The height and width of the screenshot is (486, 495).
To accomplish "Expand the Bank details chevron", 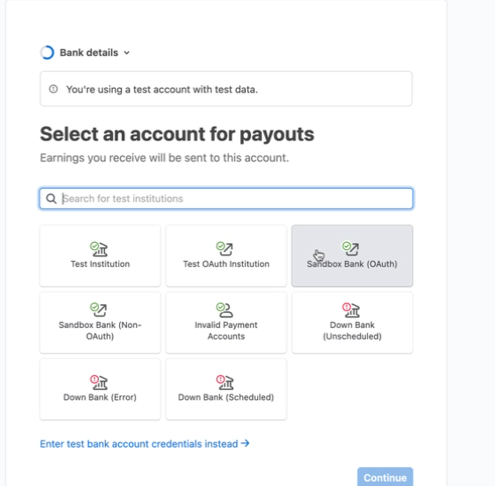I will coord(127,53).
